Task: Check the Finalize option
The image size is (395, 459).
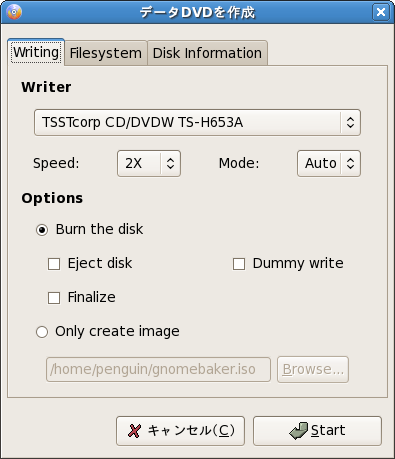Action: tap(54, 298)
